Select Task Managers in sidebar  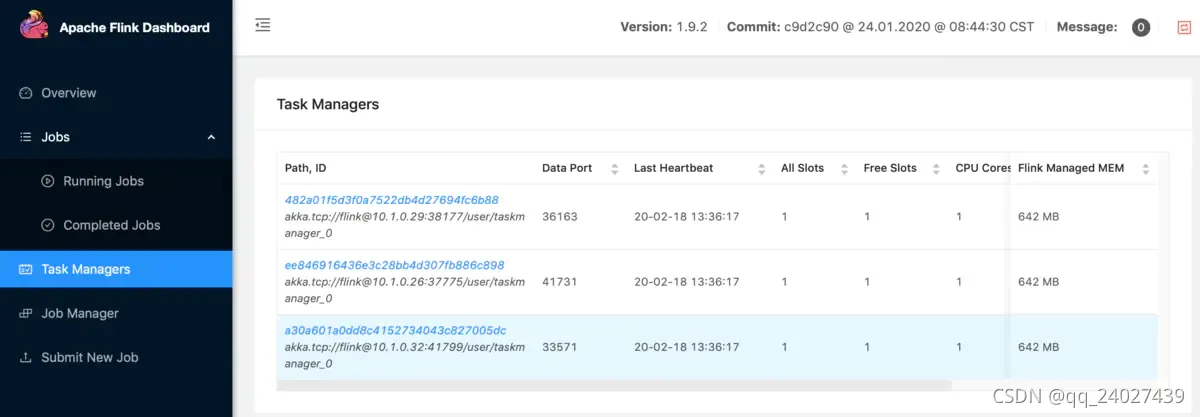pyautogui.click(x=116, y=269)
